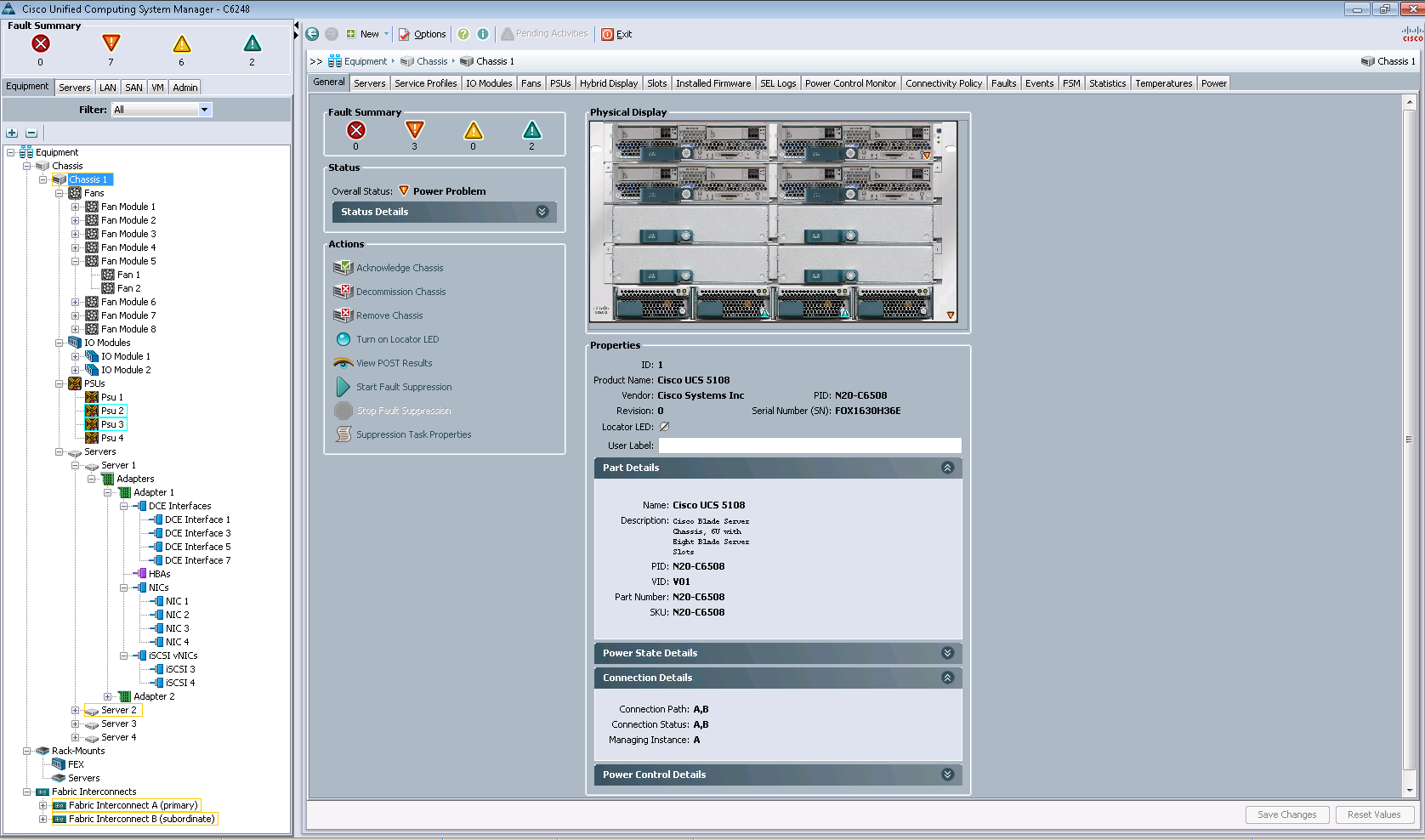Select Rack-Mounts FEX tree item
The width and height of the screenshot is (1425, 840).
pos(76,764)
